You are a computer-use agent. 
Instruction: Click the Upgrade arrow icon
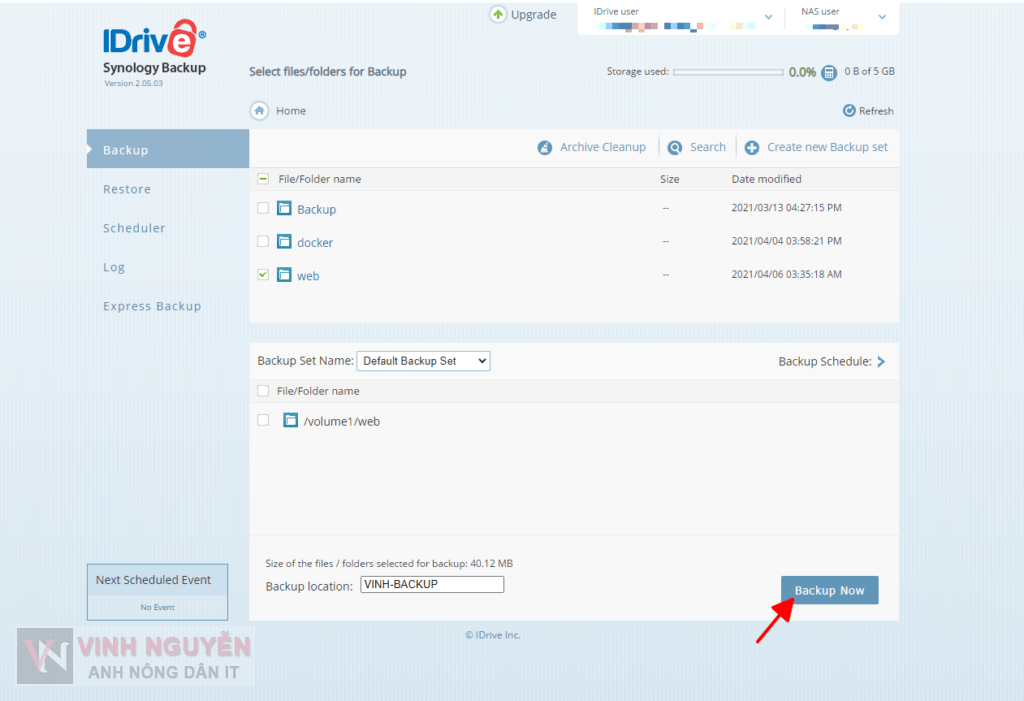(x=498, y=14)
